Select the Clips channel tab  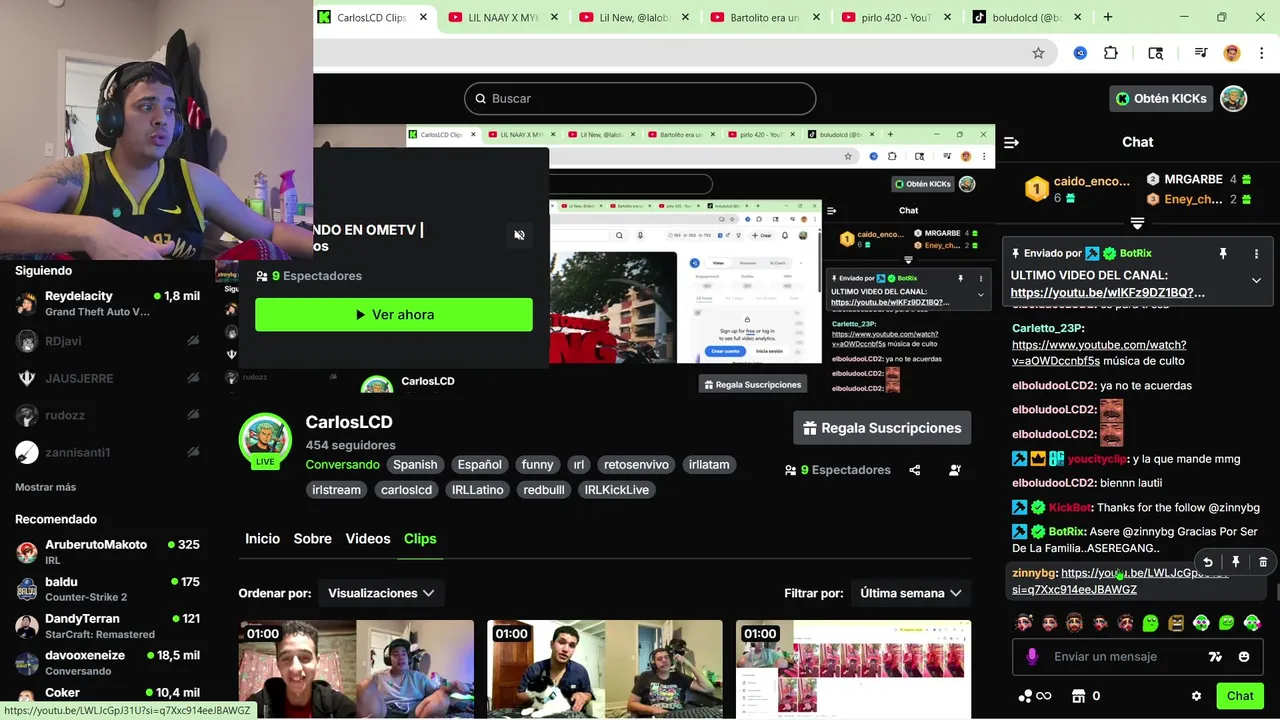pyautogui.click(x=420, y=538)
